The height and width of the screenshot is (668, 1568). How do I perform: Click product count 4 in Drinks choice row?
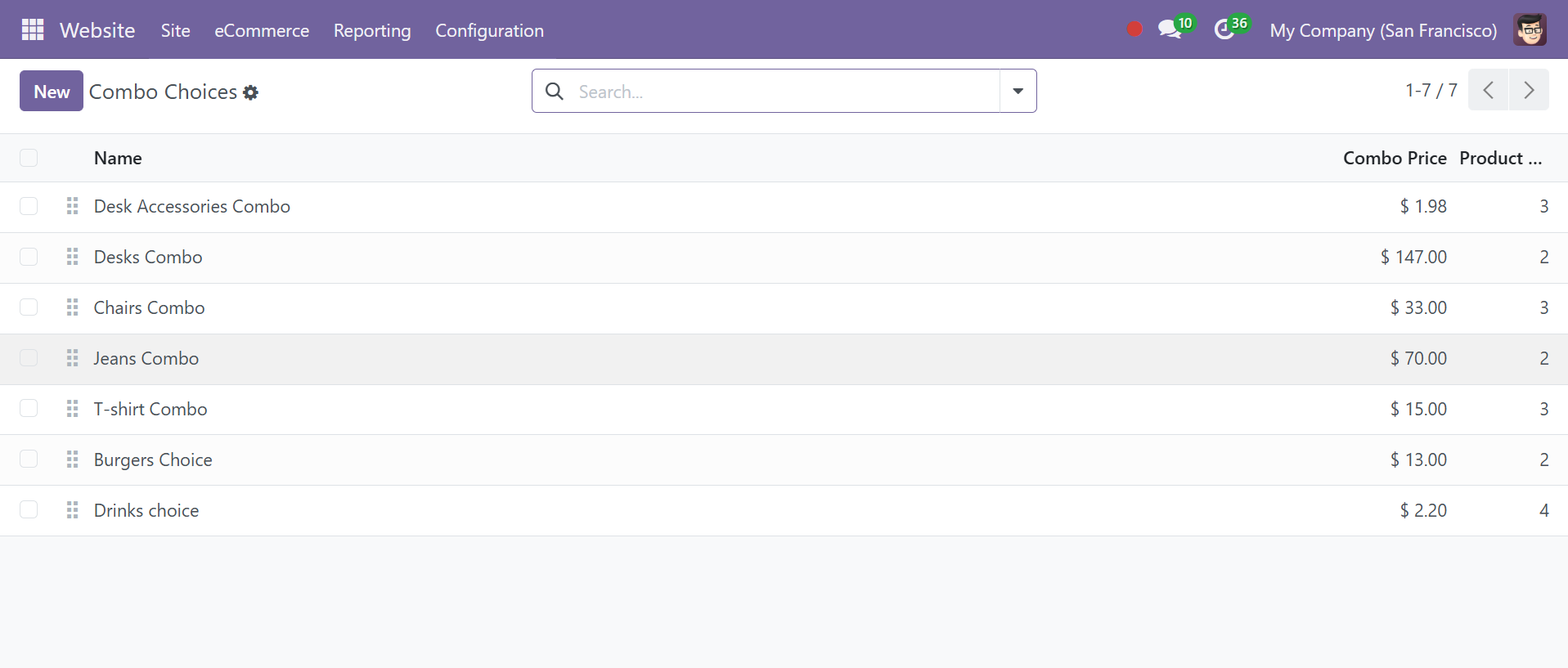(1544, 510)
